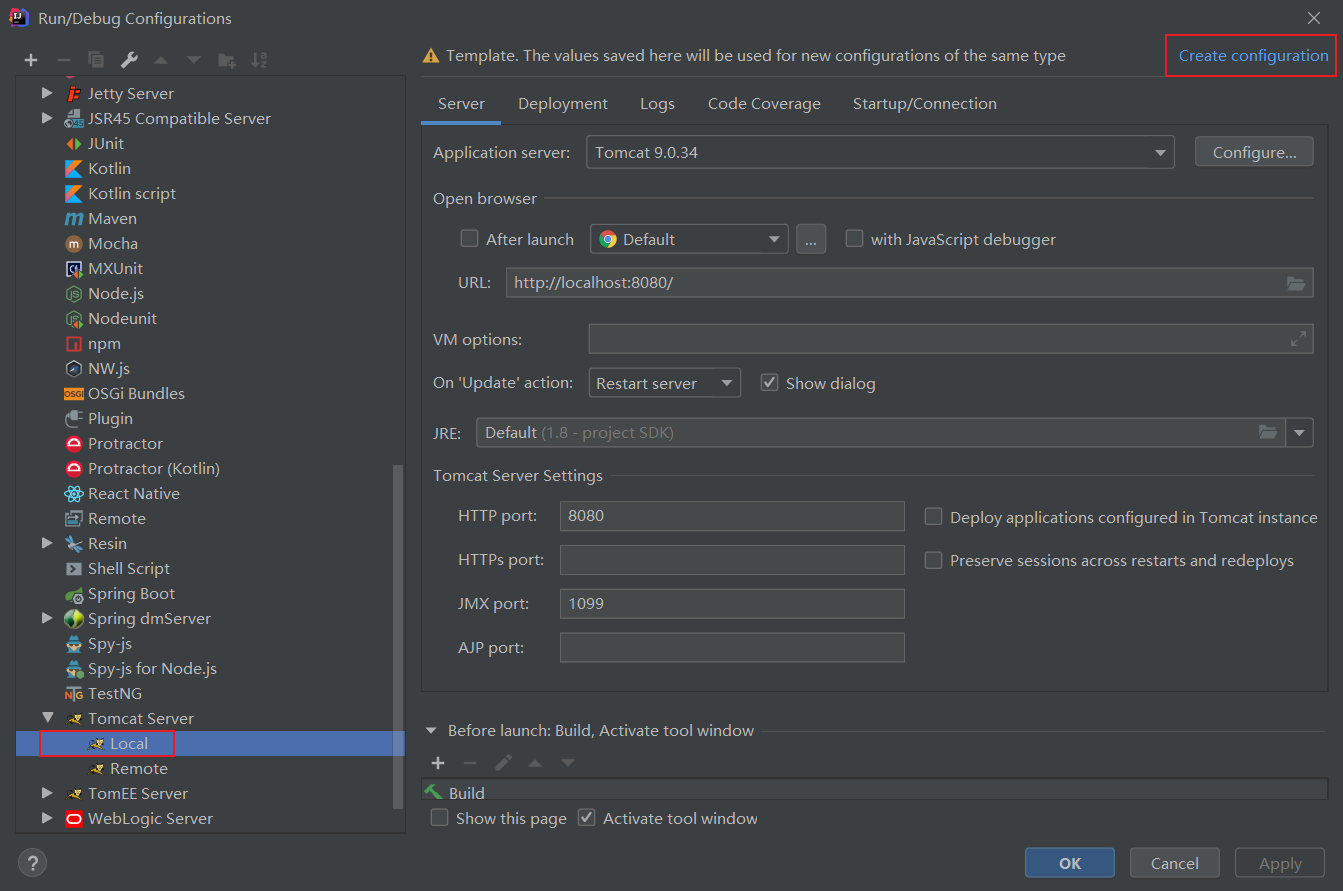Click the MXUnit icon
The image size is (1343, 891).
tap(74, 268)
